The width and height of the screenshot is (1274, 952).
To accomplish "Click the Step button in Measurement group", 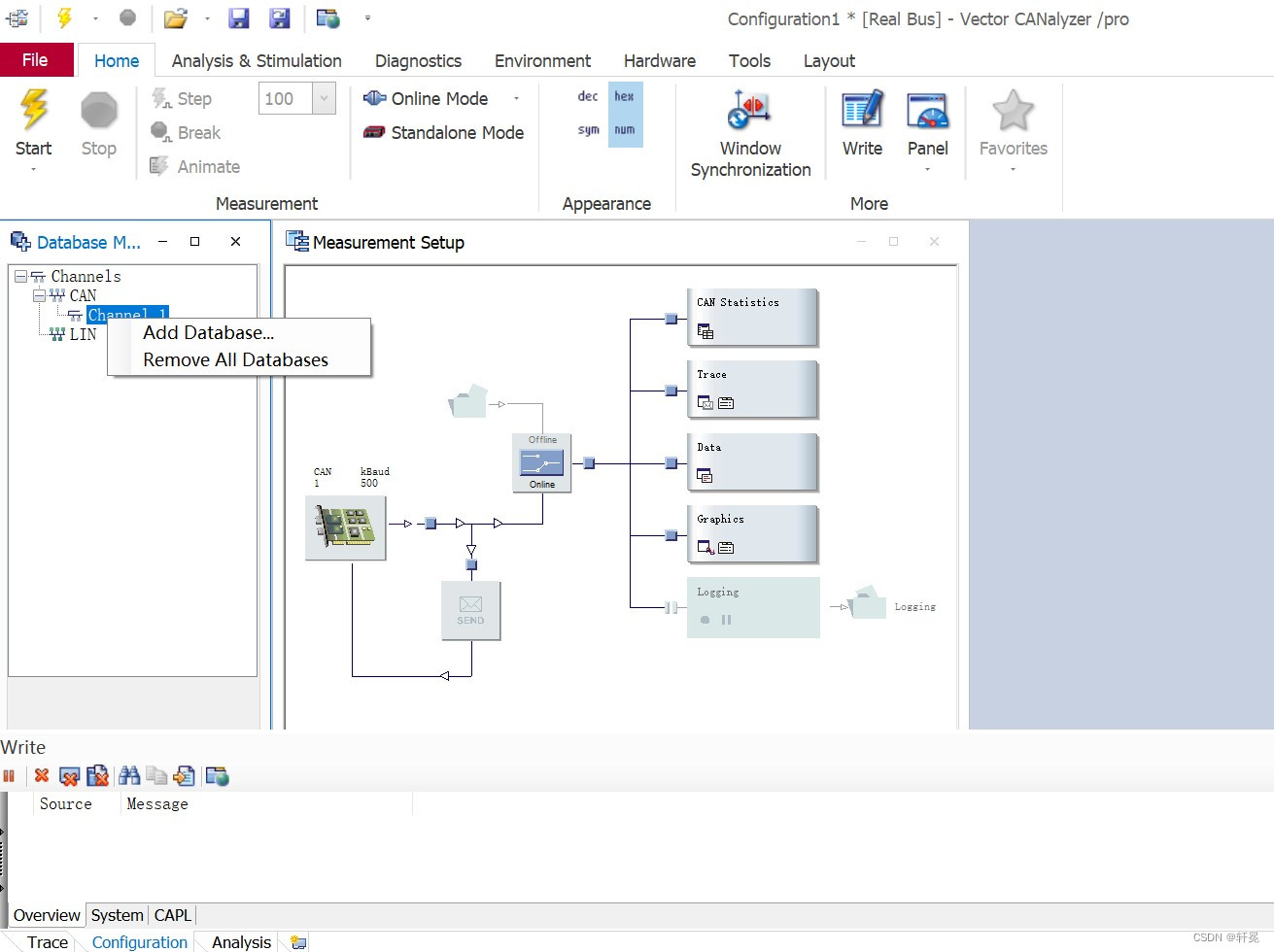I will coord(182,98).
